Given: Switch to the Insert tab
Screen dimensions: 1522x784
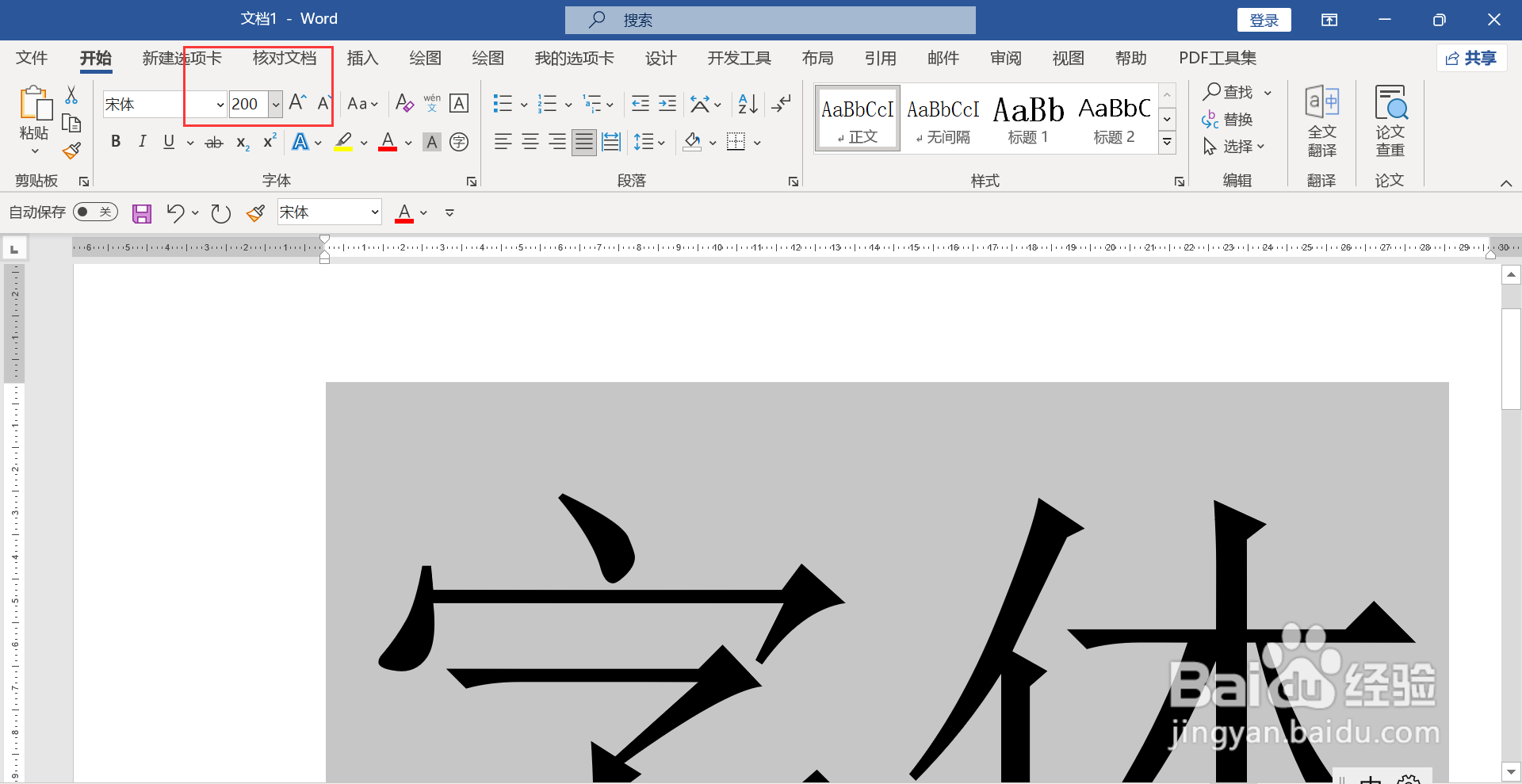Looking at the screenshot, I should (363, 58).
